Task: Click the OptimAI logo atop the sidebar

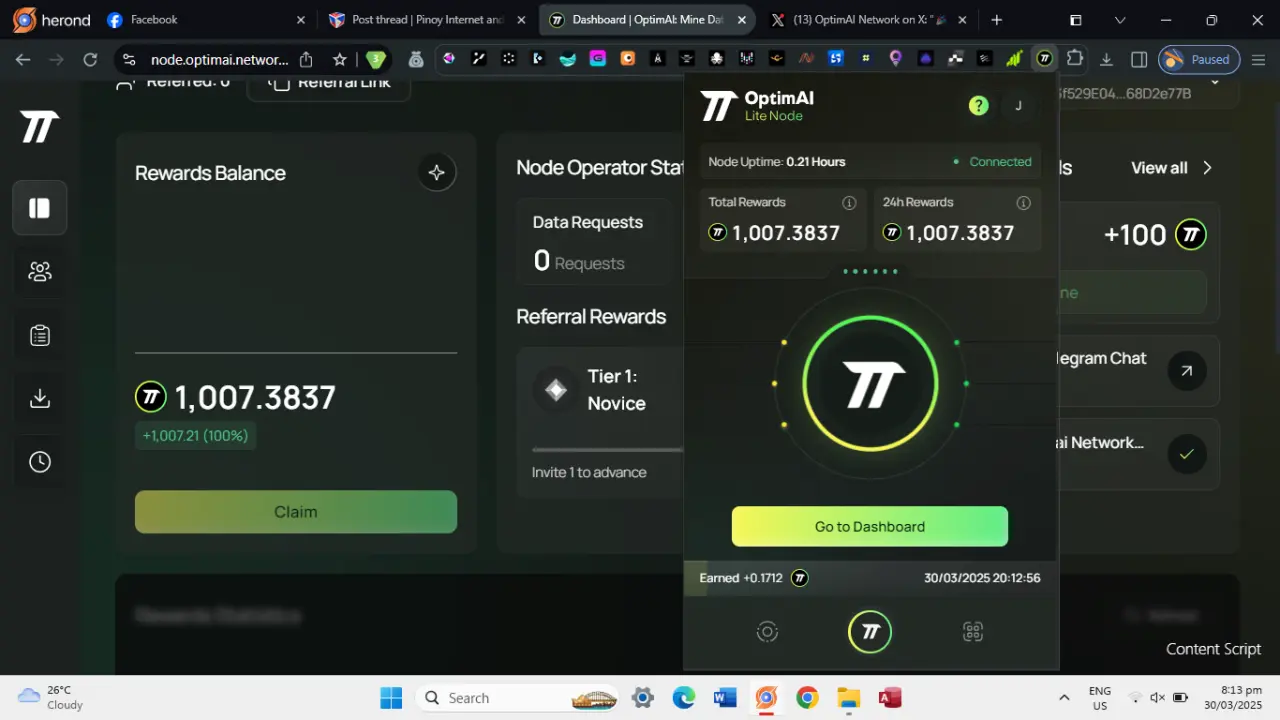Action: point(40,127)
